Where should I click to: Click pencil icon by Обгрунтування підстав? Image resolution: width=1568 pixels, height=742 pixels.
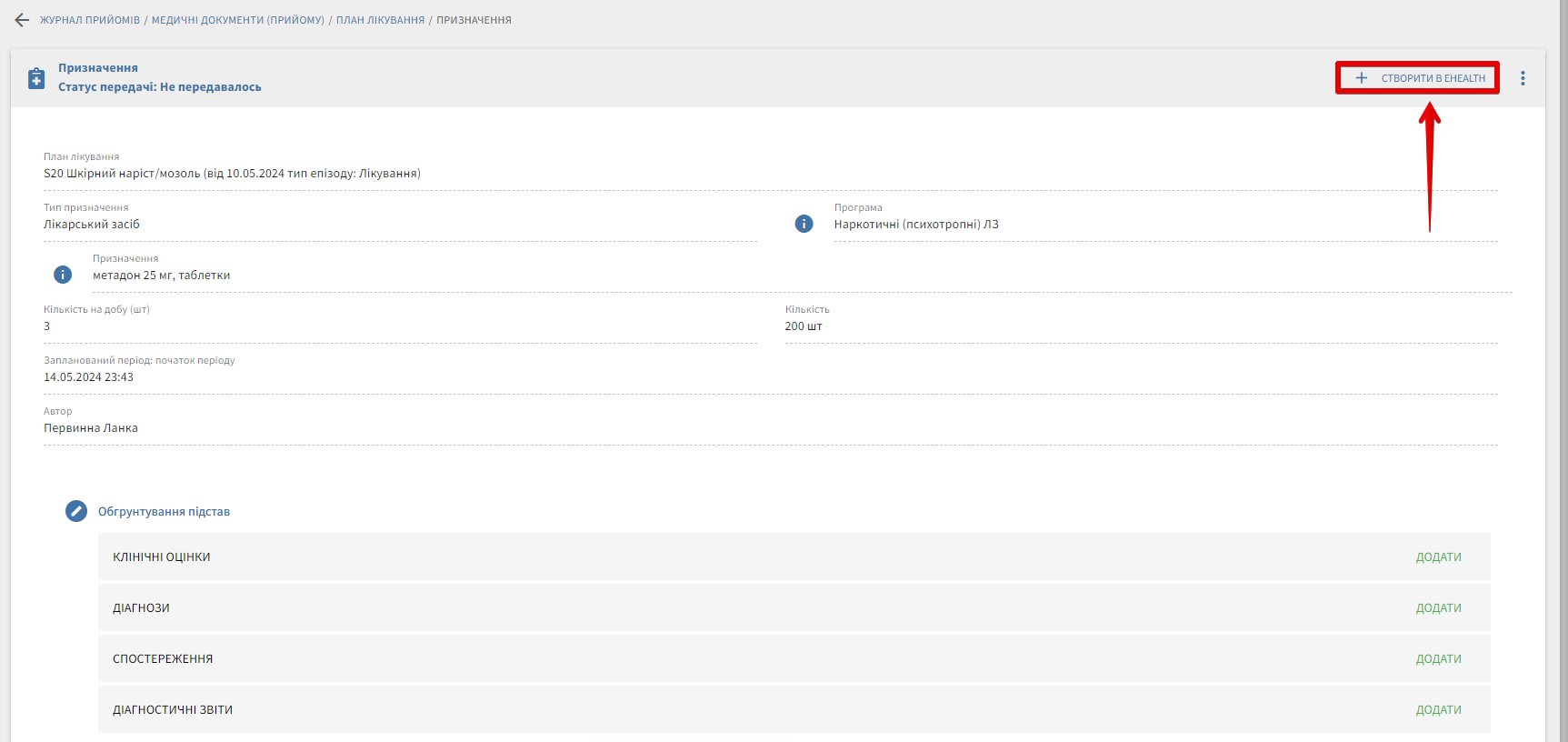76,511
